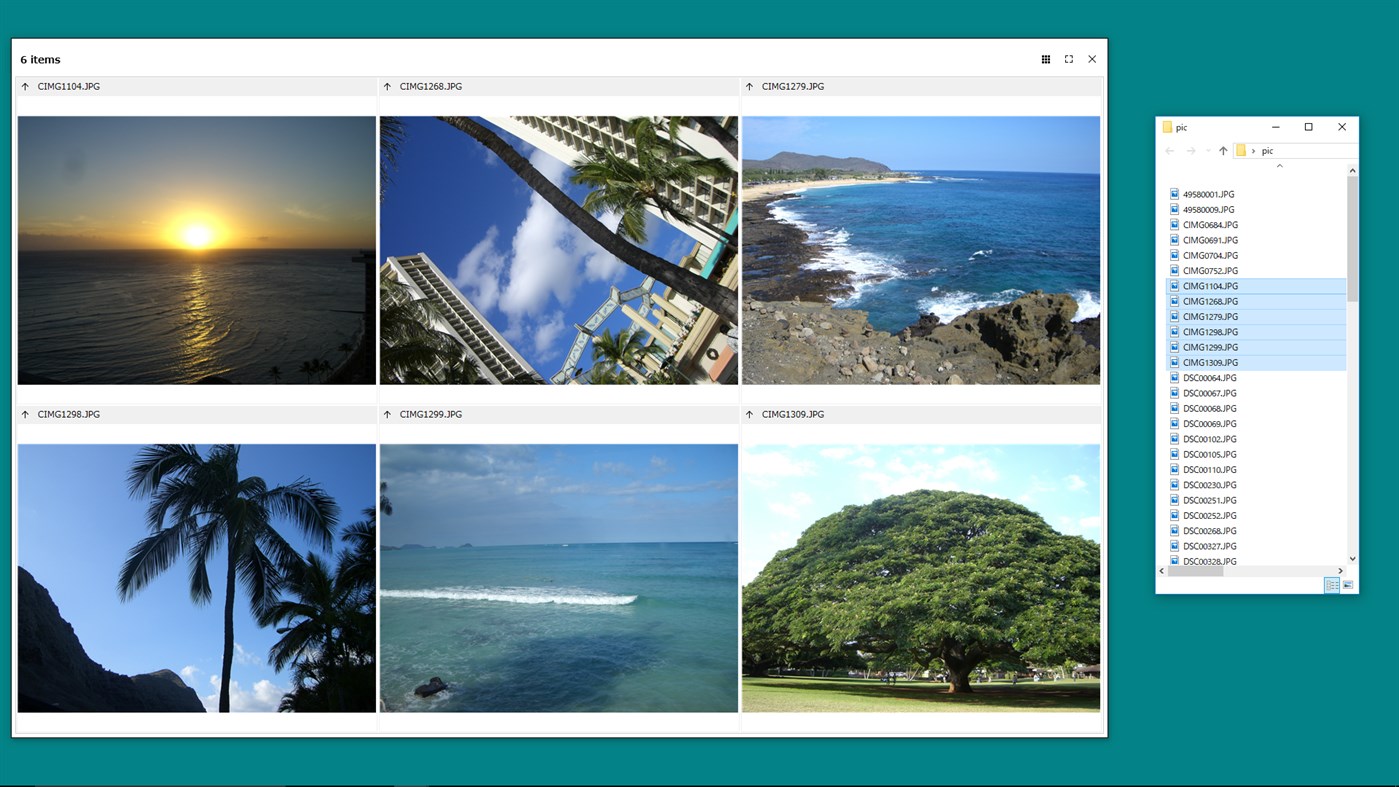Switch Explorer to large thumbnails view
Viewport: 1399px width, 787px height.
[1345, 585]
